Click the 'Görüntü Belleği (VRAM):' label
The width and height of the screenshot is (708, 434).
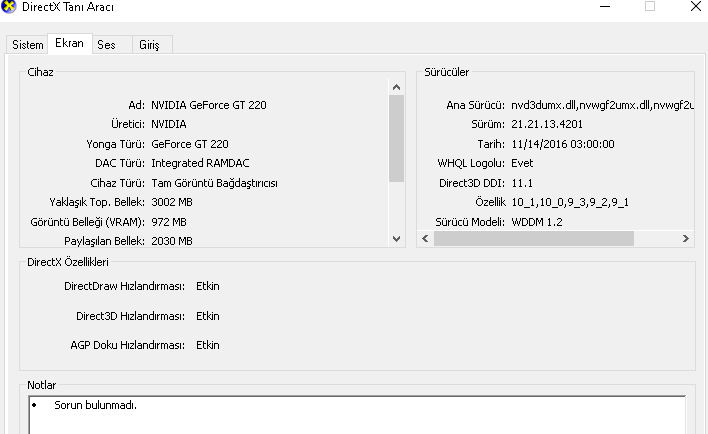tap(88, 222)
